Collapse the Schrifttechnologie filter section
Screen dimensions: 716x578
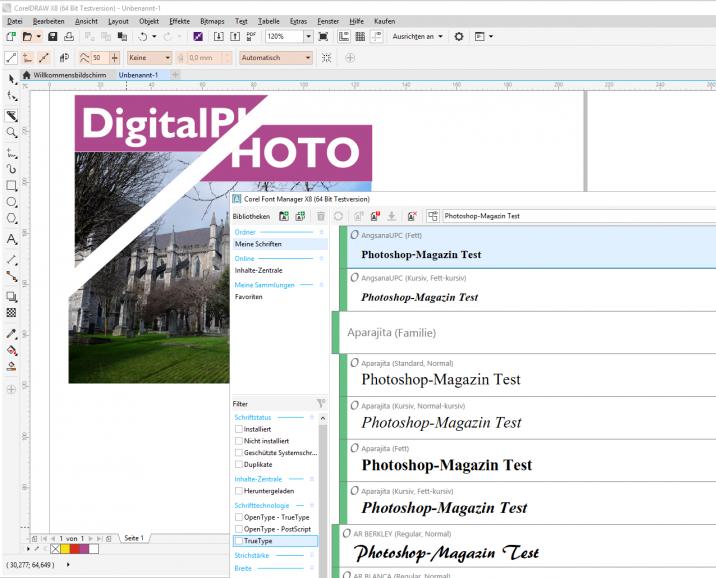311,505
